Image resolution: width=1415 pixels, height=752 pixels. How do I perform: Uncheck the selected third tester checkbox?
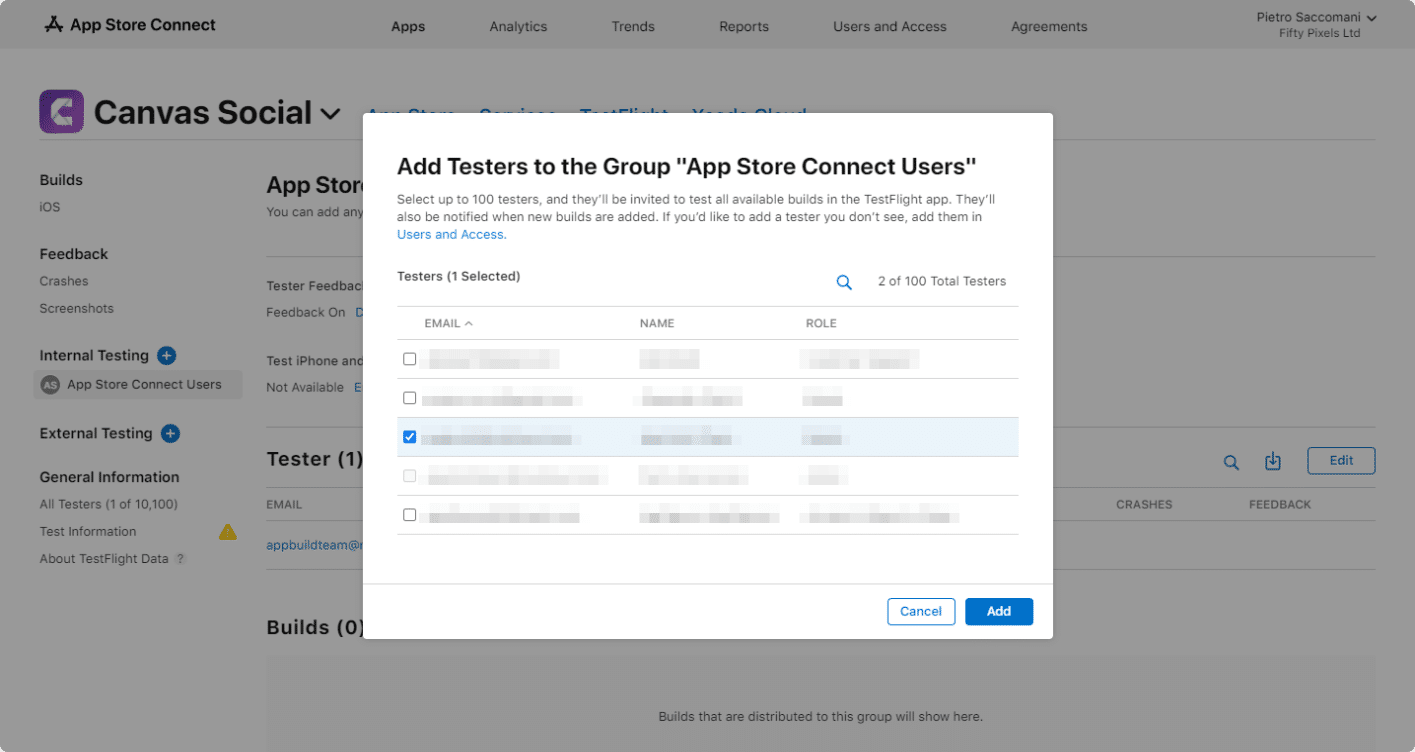click(x=409, y=437)
